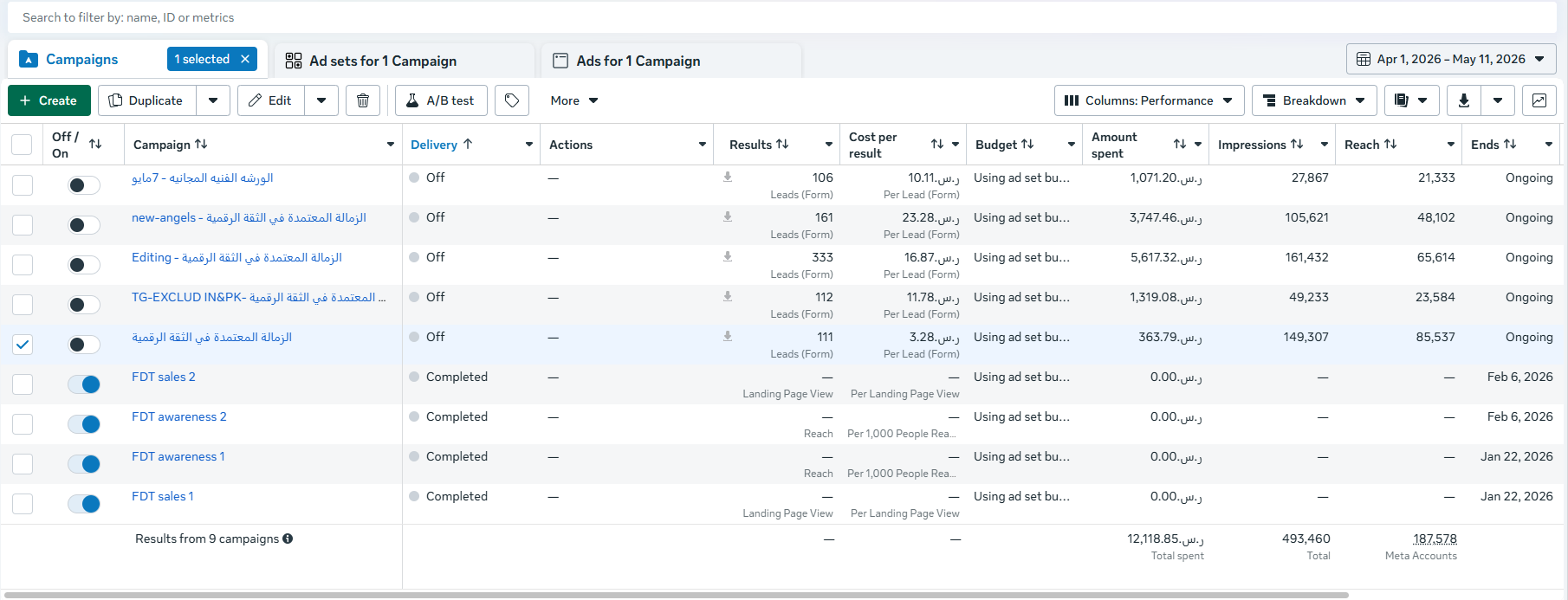Open new-angels campaign link

249,217
